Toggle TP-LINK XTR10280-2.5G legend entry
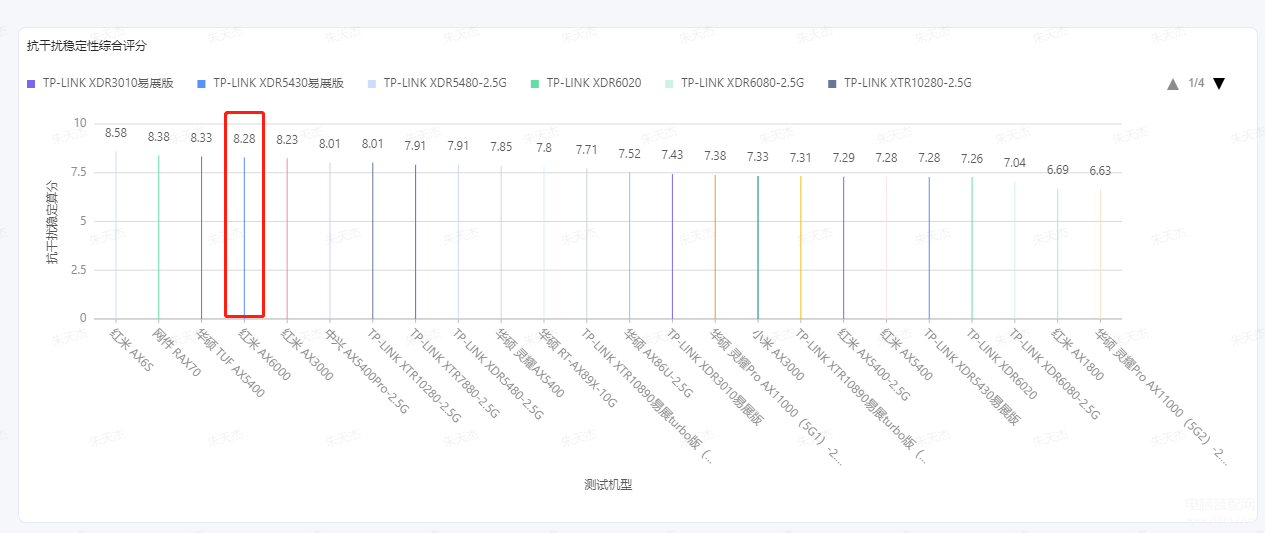The height and width of the screenshot is (533, 1265). [x=900, y=83]
